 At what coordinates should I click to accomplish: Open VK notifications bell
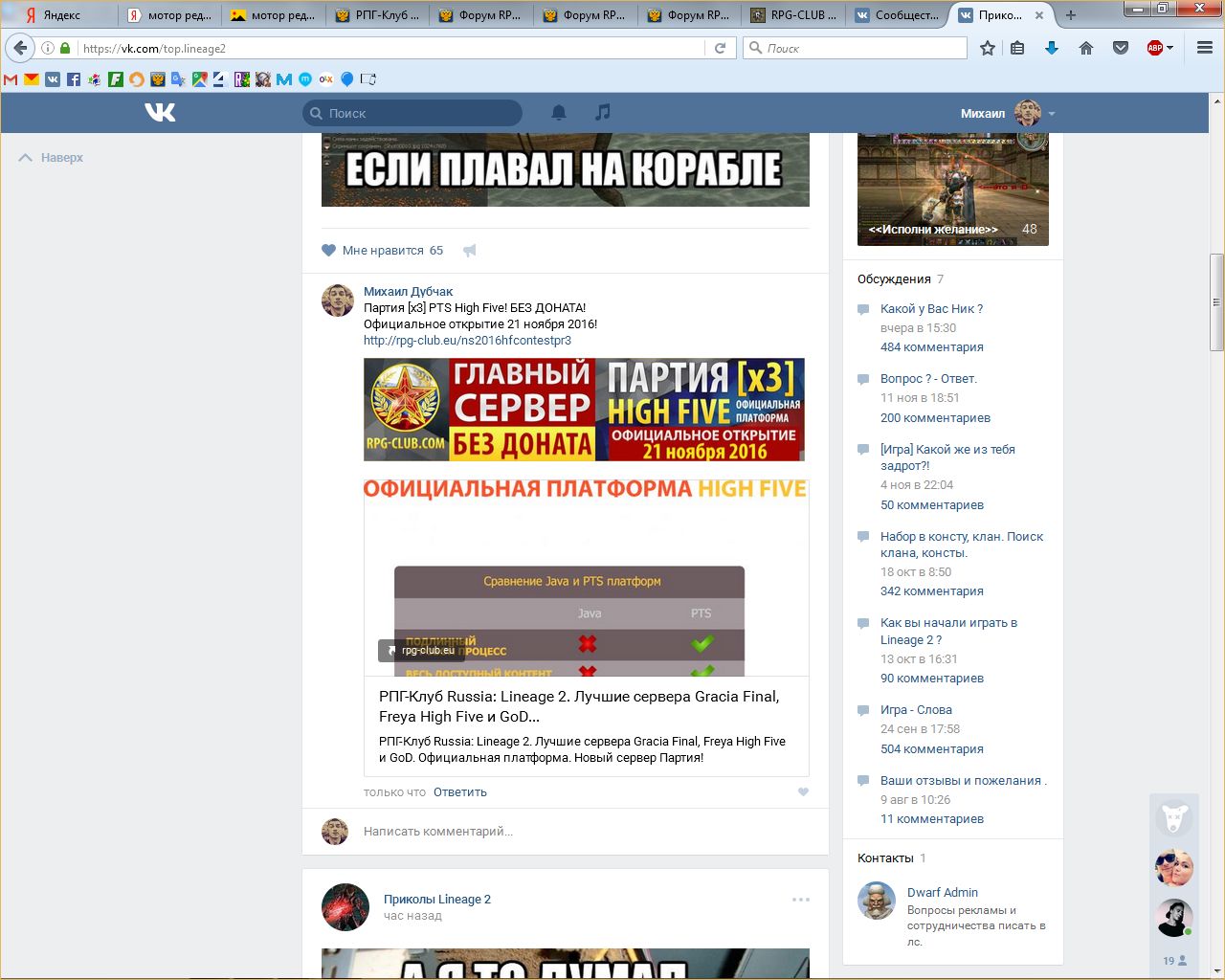559,113
